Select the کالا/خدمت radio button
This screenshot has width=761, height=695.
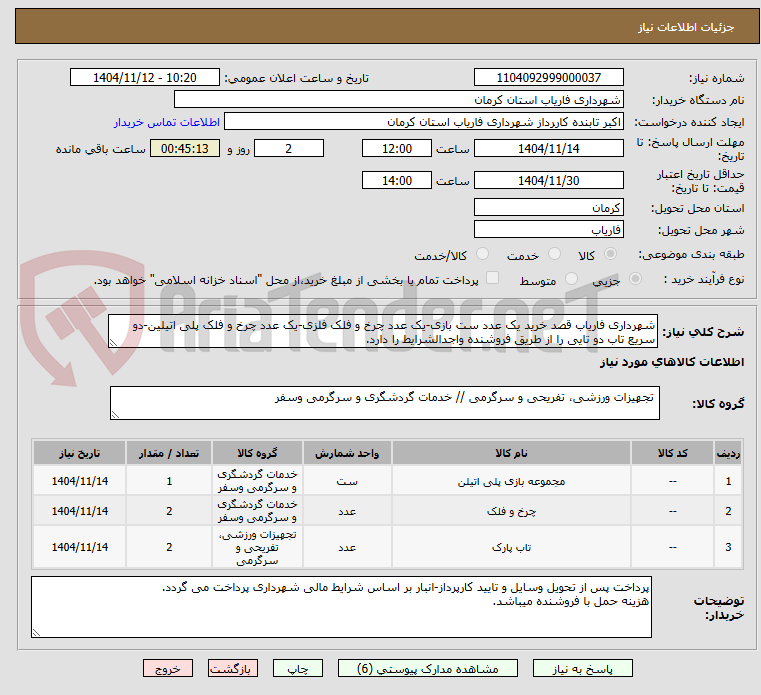(x=482, y=254)
